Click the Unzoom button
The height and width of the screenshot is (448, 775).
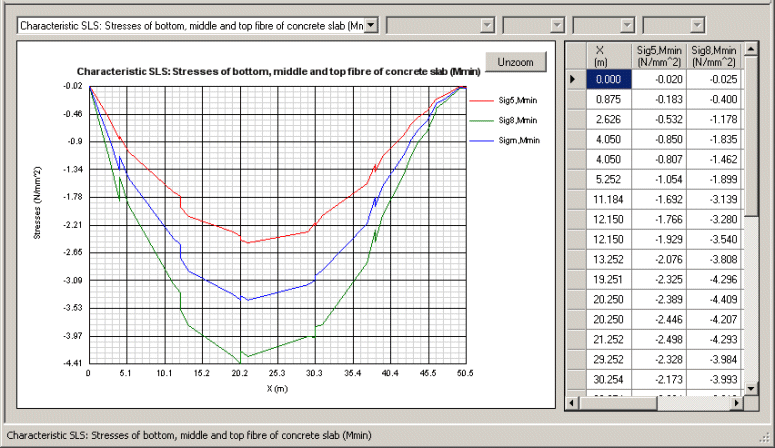click(516, 62)
